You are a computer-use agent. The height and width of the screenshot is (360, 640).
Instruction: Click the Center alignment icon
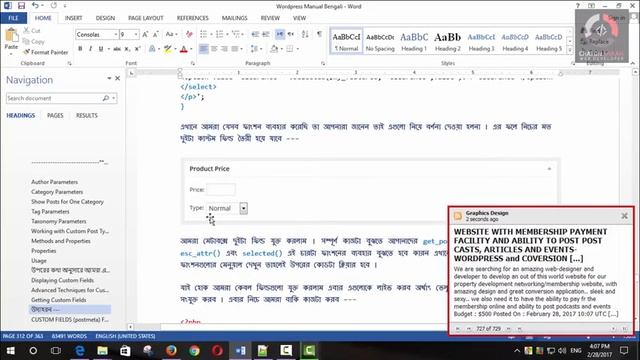(x=214, y=49)
